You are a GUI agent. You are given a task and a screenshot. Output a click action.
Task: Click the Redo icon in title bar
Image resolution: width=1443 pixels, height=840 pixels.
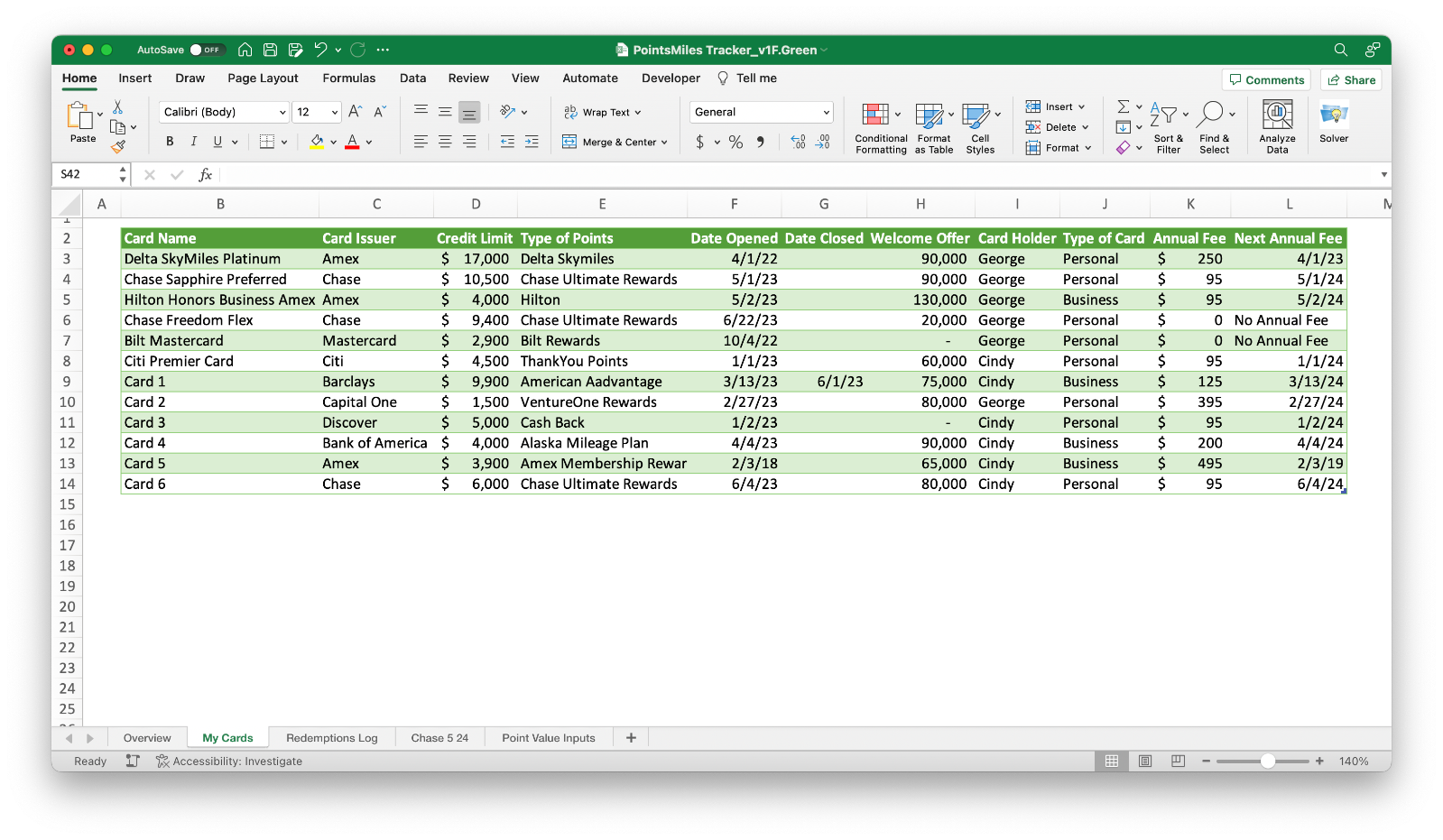pyautogui.click(x=357, y=50)
